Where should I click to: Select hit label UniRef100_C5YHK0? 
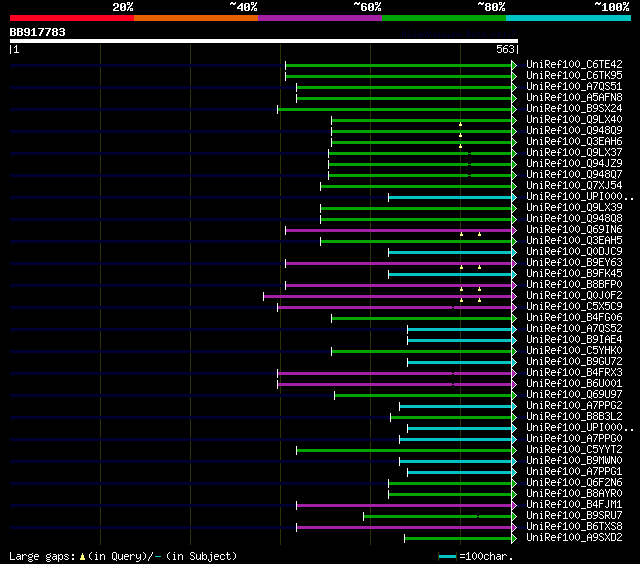click(x=574, y=350)
